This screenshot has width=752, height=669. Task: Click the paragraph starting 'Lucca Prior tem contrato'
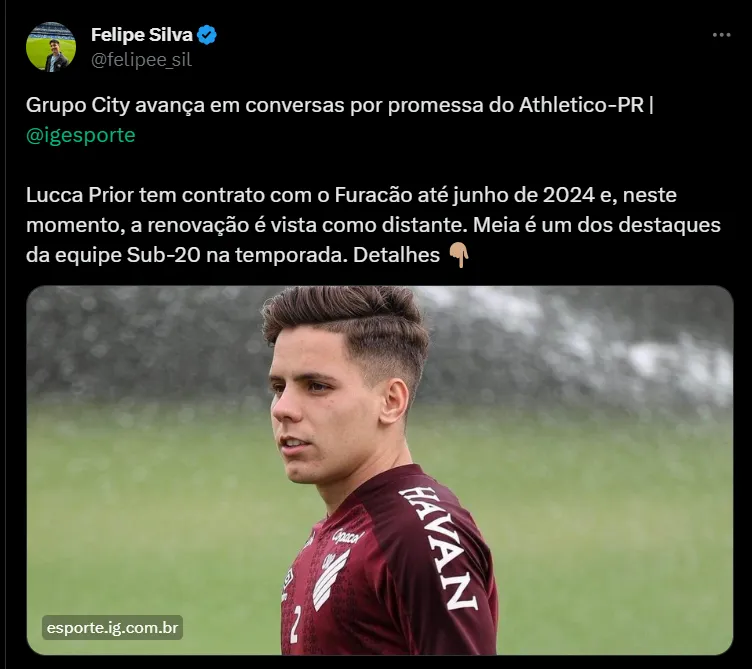[373, 225]
